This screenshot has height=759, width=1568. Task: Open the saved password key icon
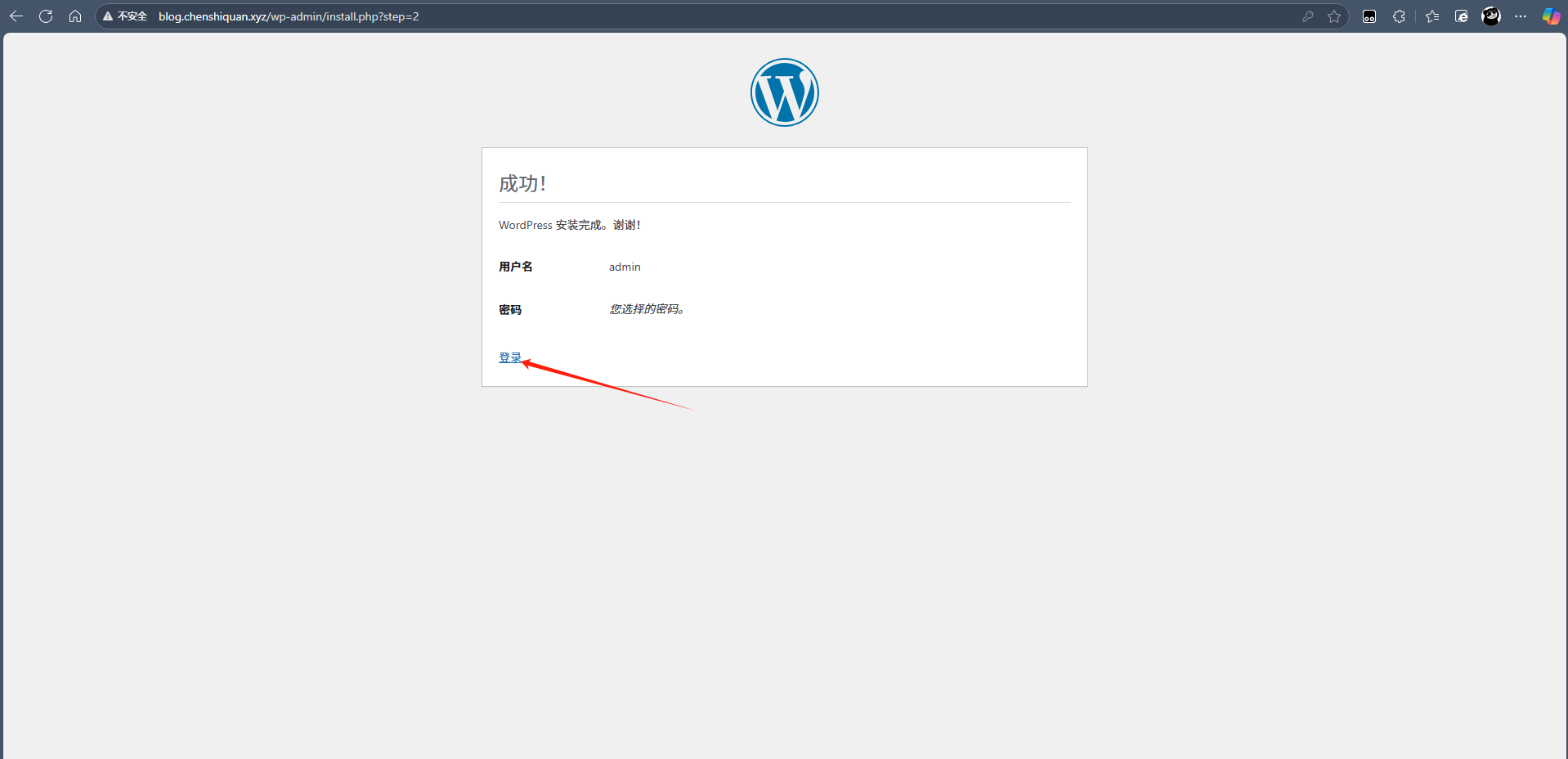click(x=1308, y=16)
